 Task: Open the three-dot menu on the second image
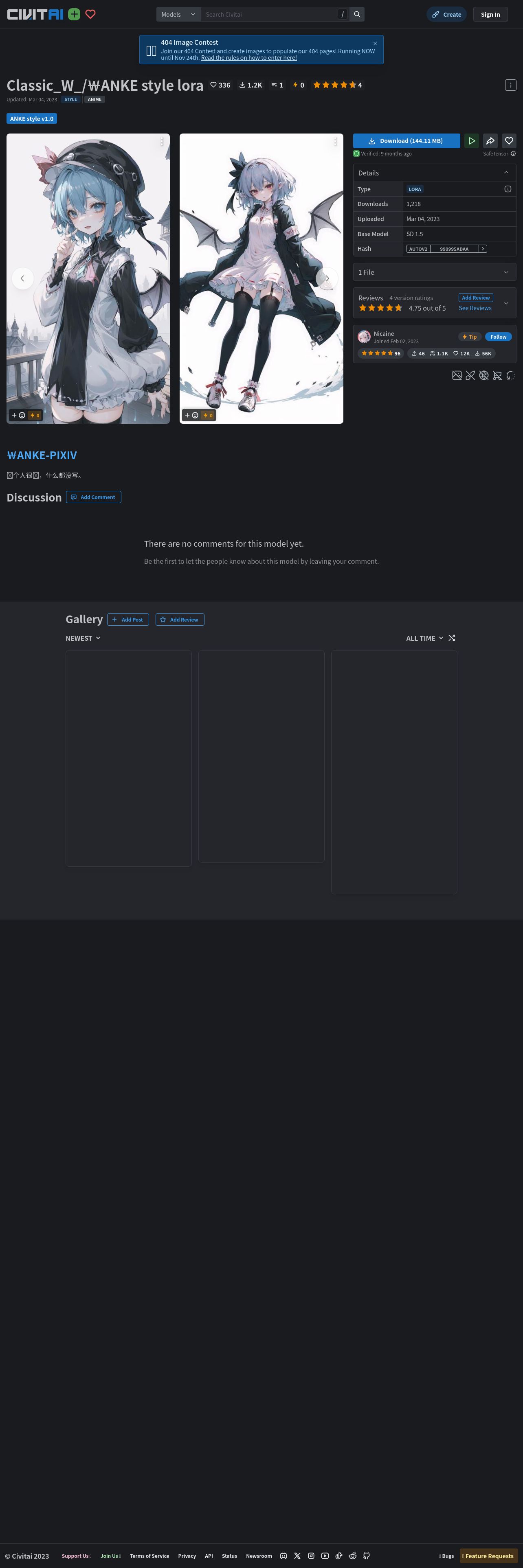335,141
